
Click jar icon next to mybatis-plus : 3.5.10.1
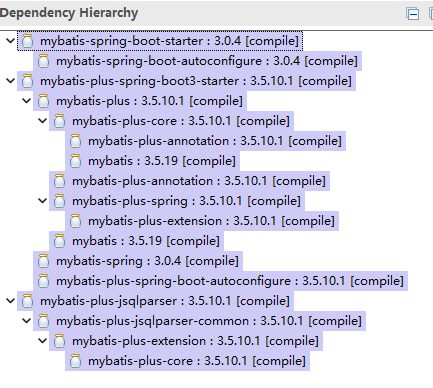(x=43, y=101)
